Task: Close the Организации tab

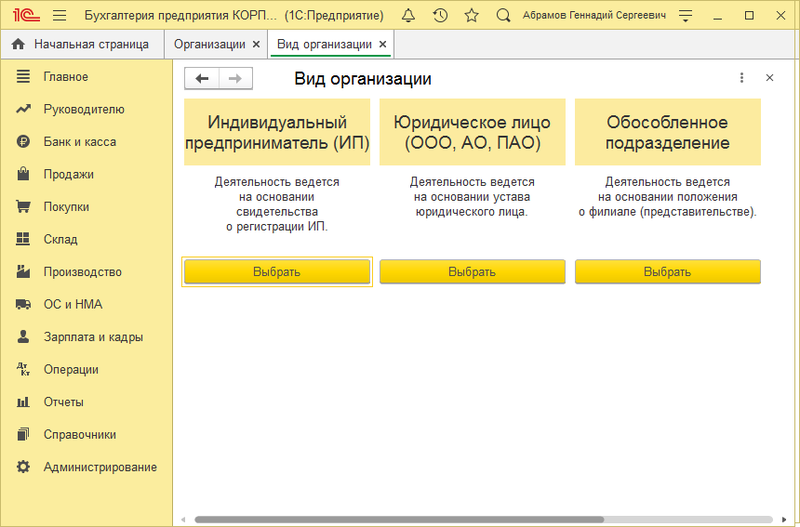Action: point(256,45)
